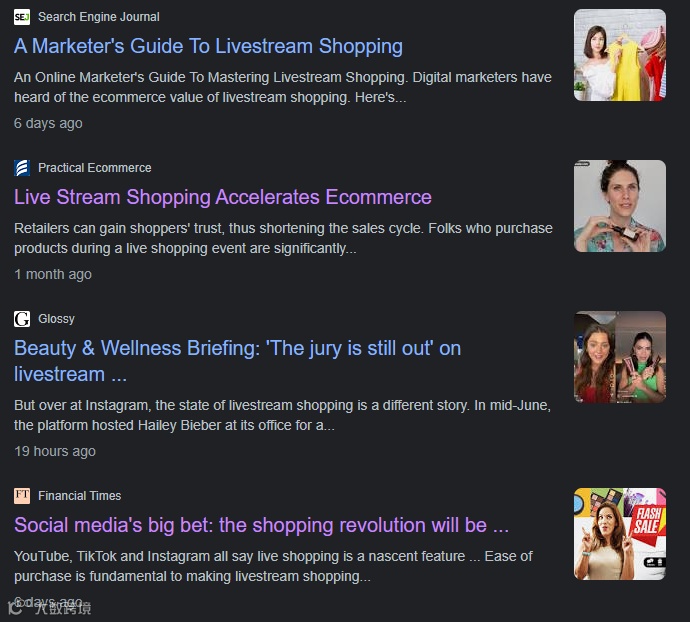Click the Practical Ecommerce favicon
This screenshot has width=690, height=622.
tap(22, 168)
